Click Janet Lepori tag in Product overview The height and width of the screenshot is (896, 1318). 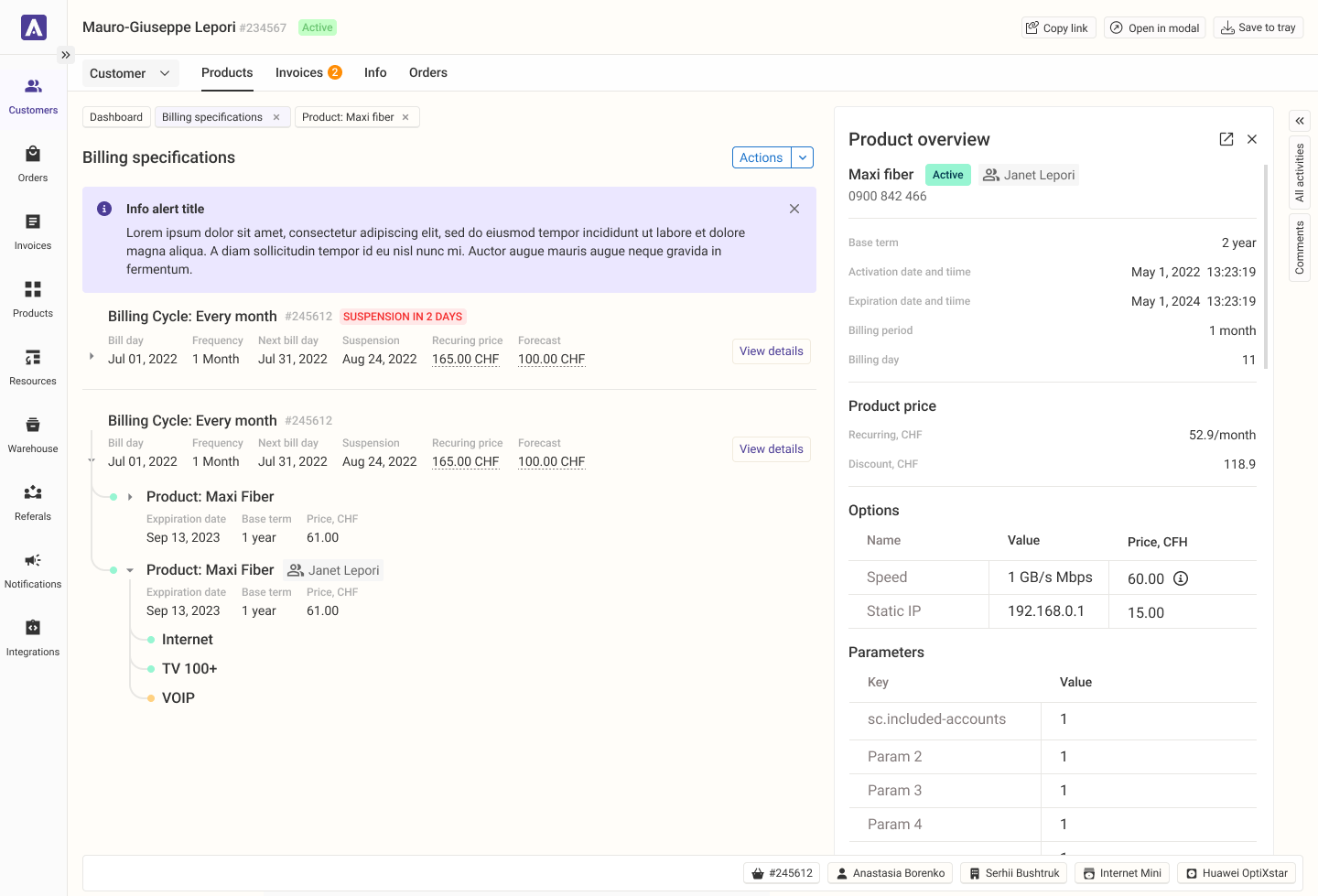[1029, 175]
